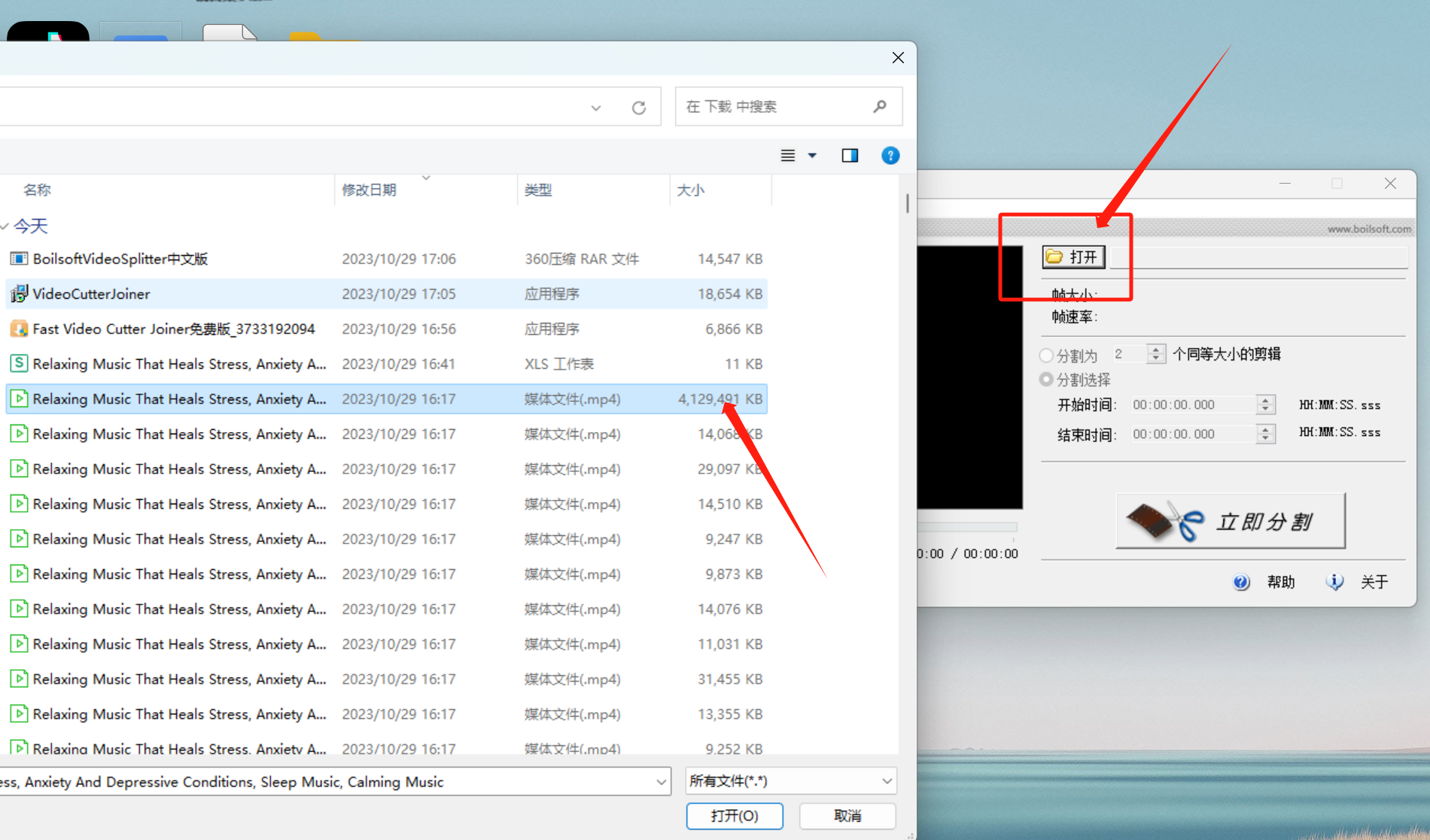Screen dimensions: 1430x840
Task: Click the mp4 icon of the 9,247 KB file
Action: point(19,539)
